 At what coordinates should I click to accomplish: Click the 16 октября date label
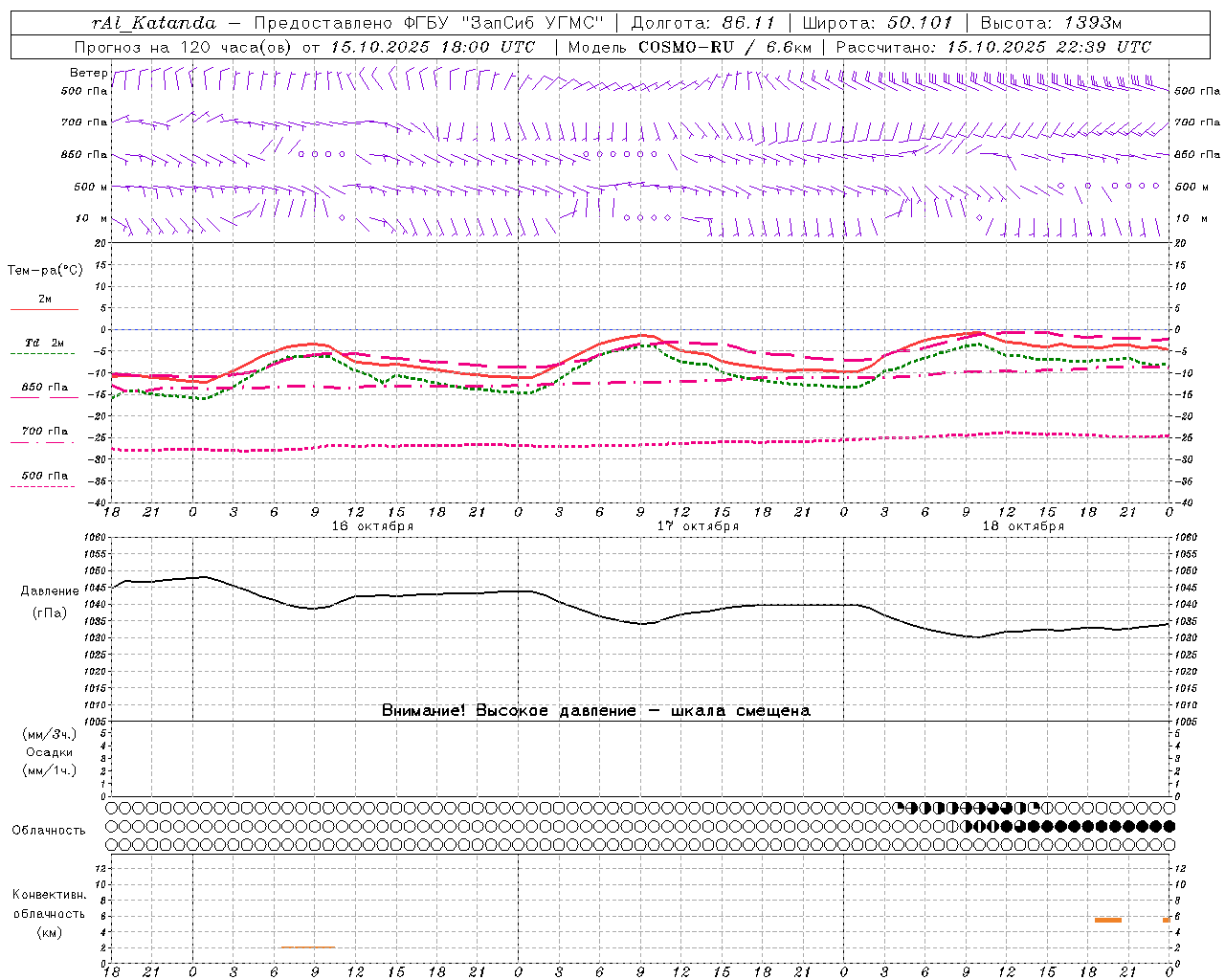[372, 526]
